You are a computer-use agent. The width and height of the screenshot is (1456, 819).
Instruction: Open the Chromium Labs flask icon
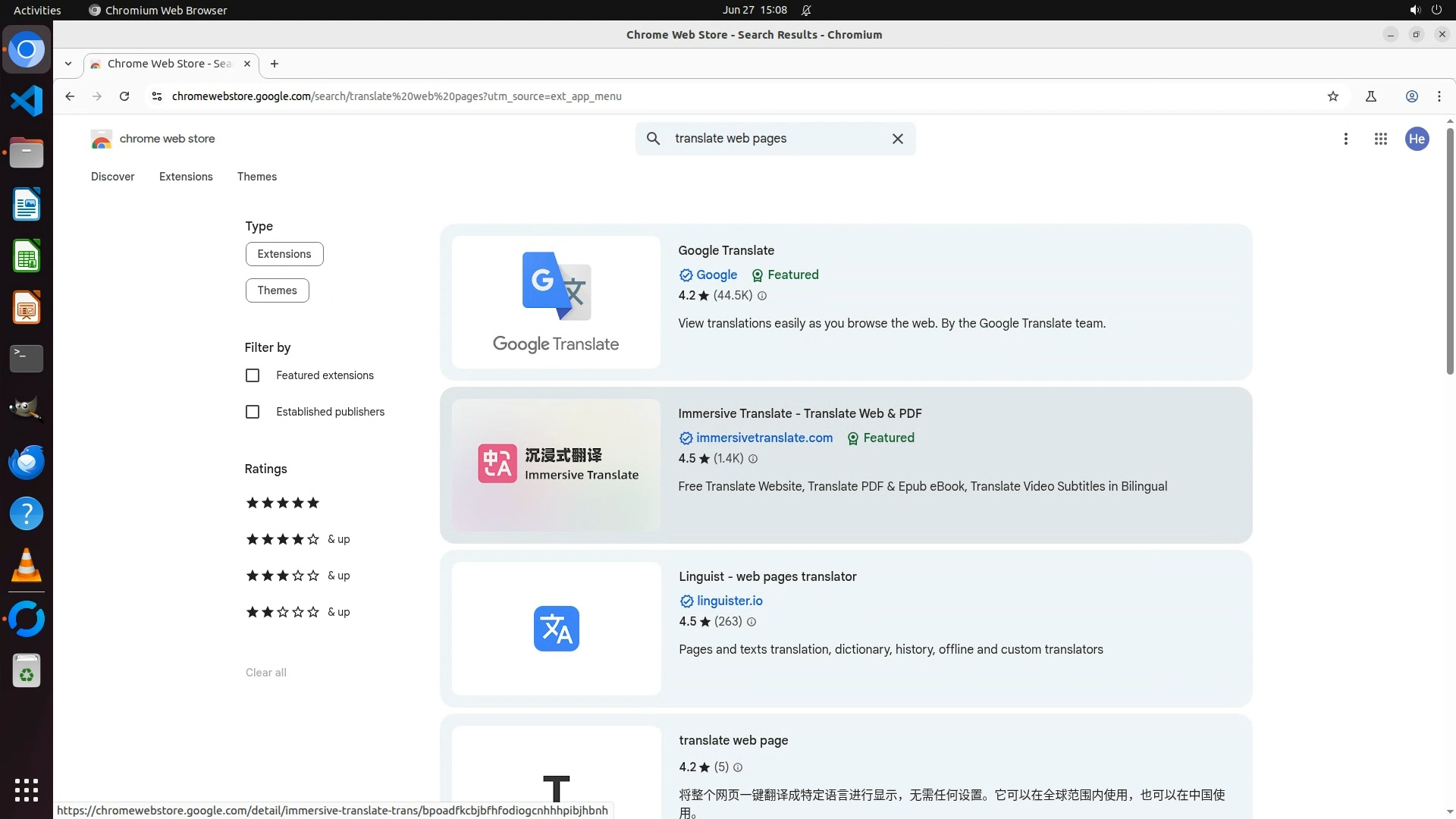coord(1370,96)
